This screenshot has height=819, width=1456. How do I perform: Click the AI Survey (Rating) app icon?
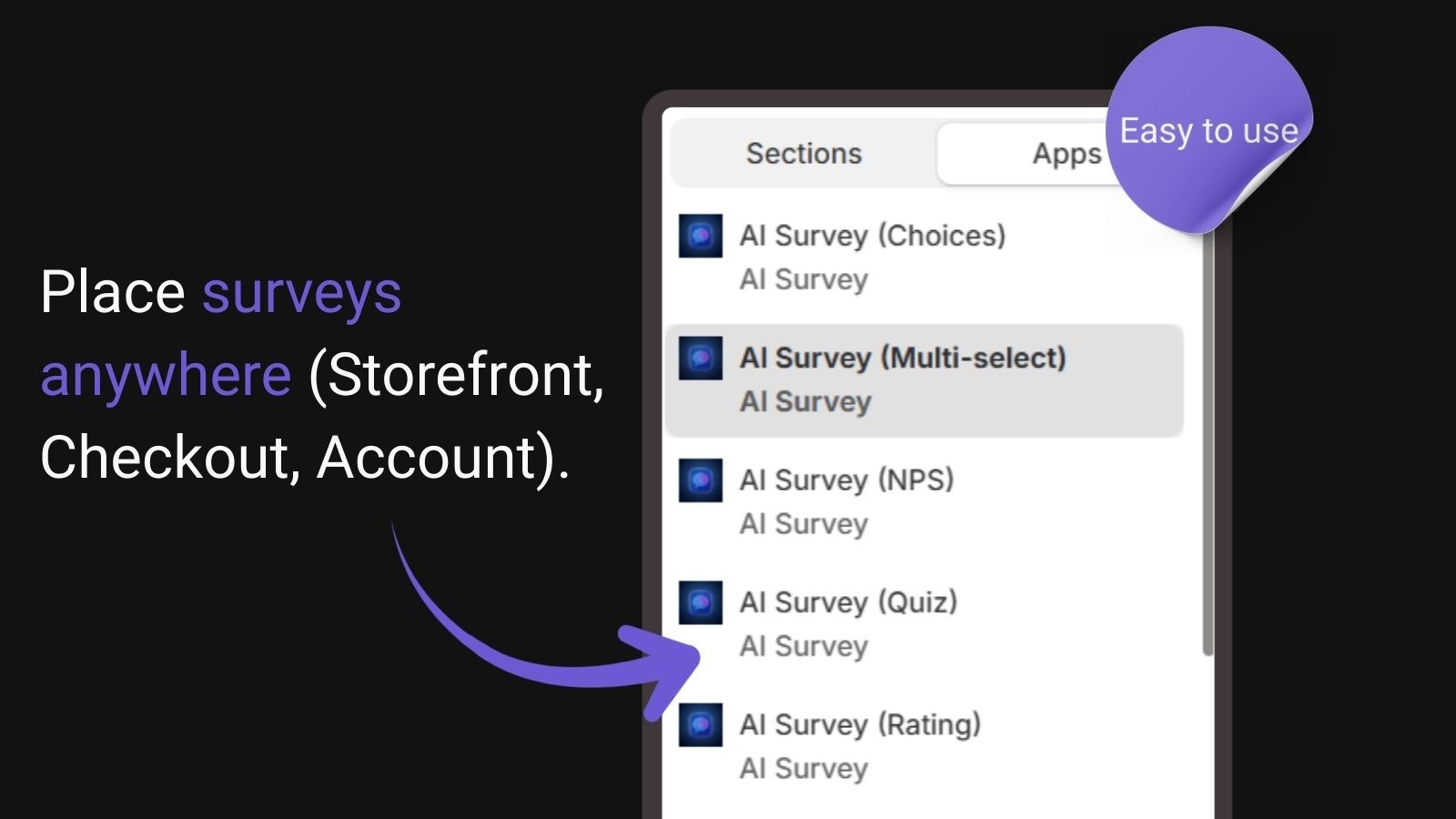tap(701, 725)
